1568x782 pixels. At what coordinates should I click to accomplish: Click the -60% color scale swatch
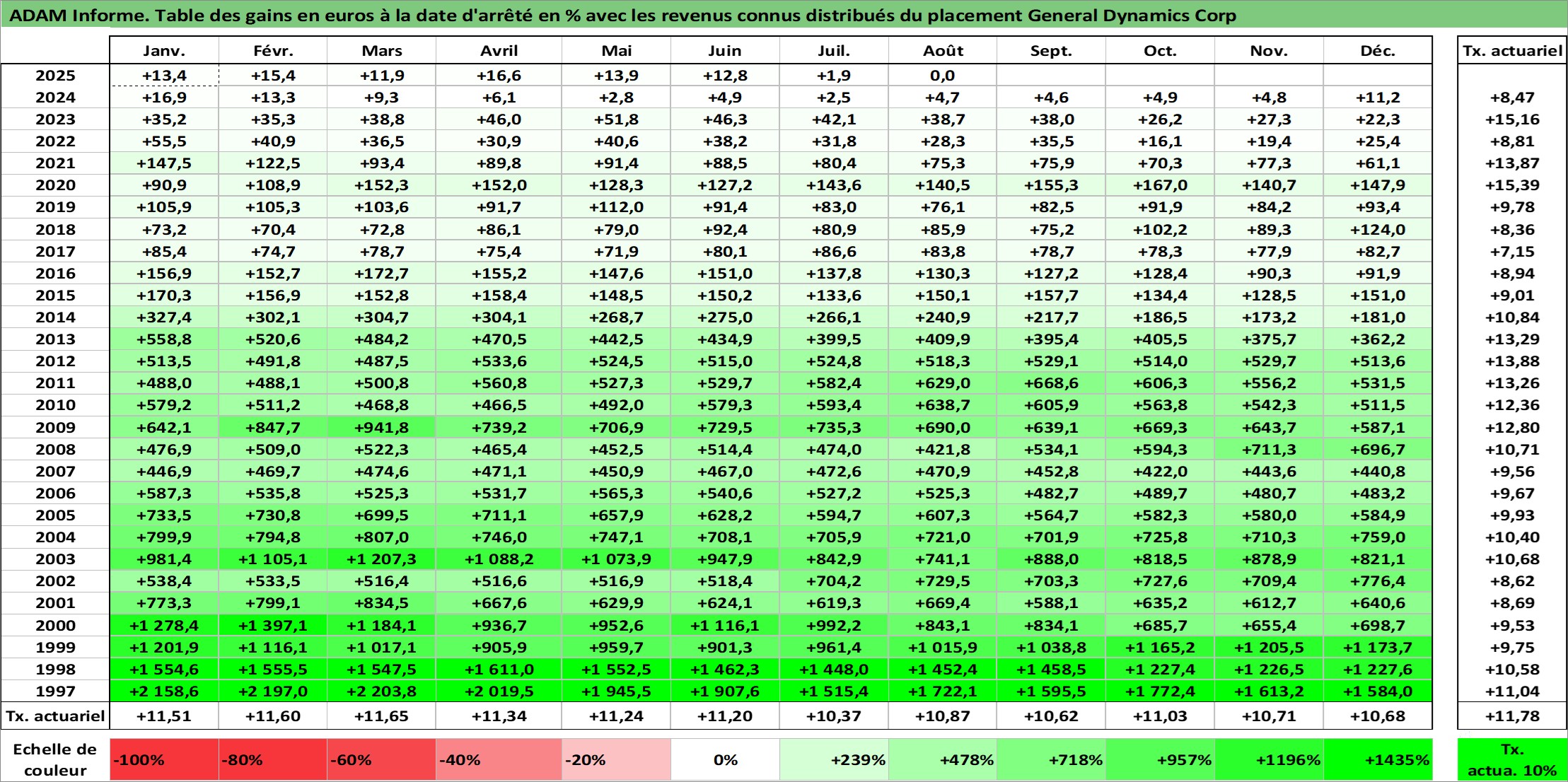[381, 759]
